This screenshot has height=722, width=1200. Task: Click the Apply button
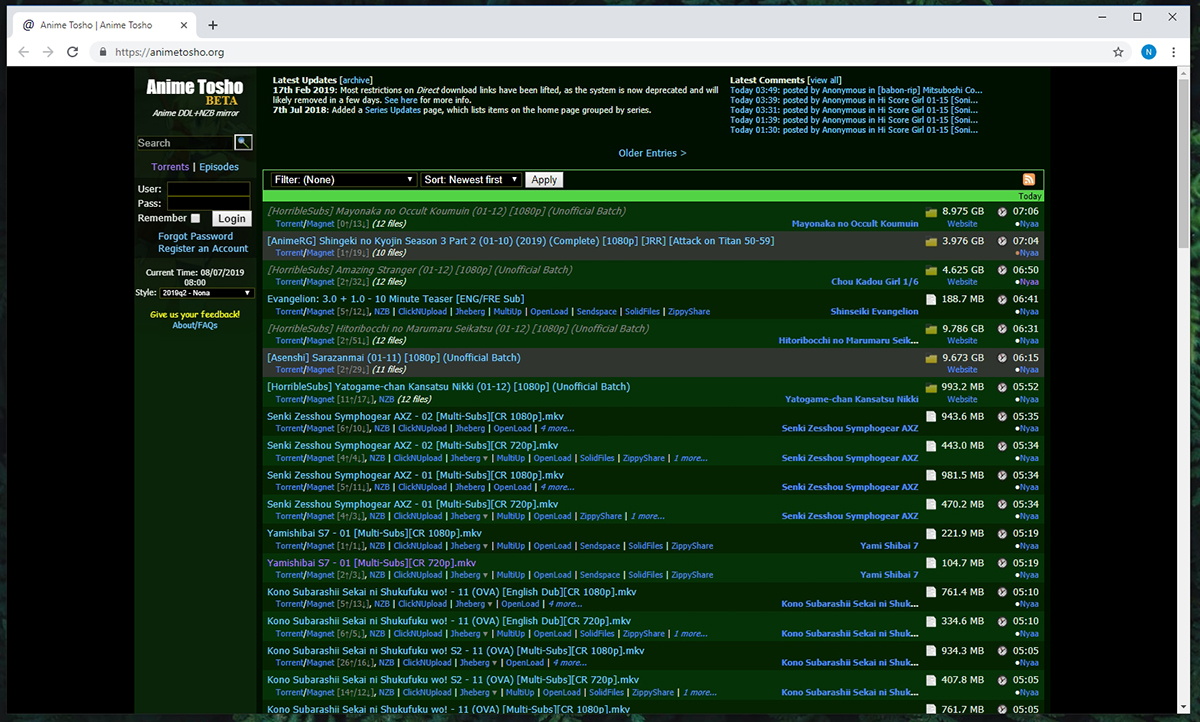[544, 180]
